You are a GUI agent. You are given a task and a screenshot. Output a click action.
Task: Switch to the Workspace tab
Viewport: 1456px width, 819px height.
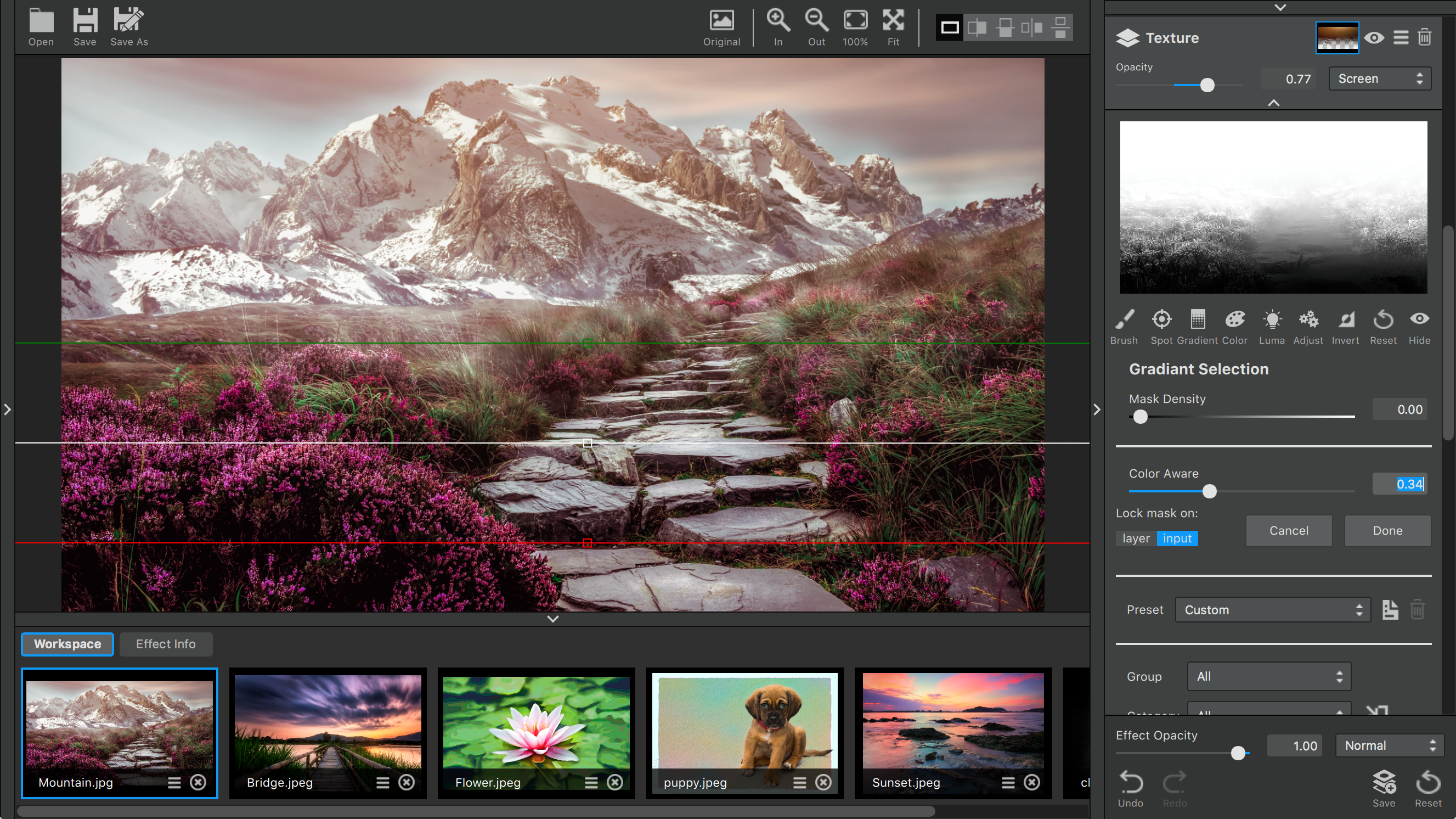click(x=67, y=644)
